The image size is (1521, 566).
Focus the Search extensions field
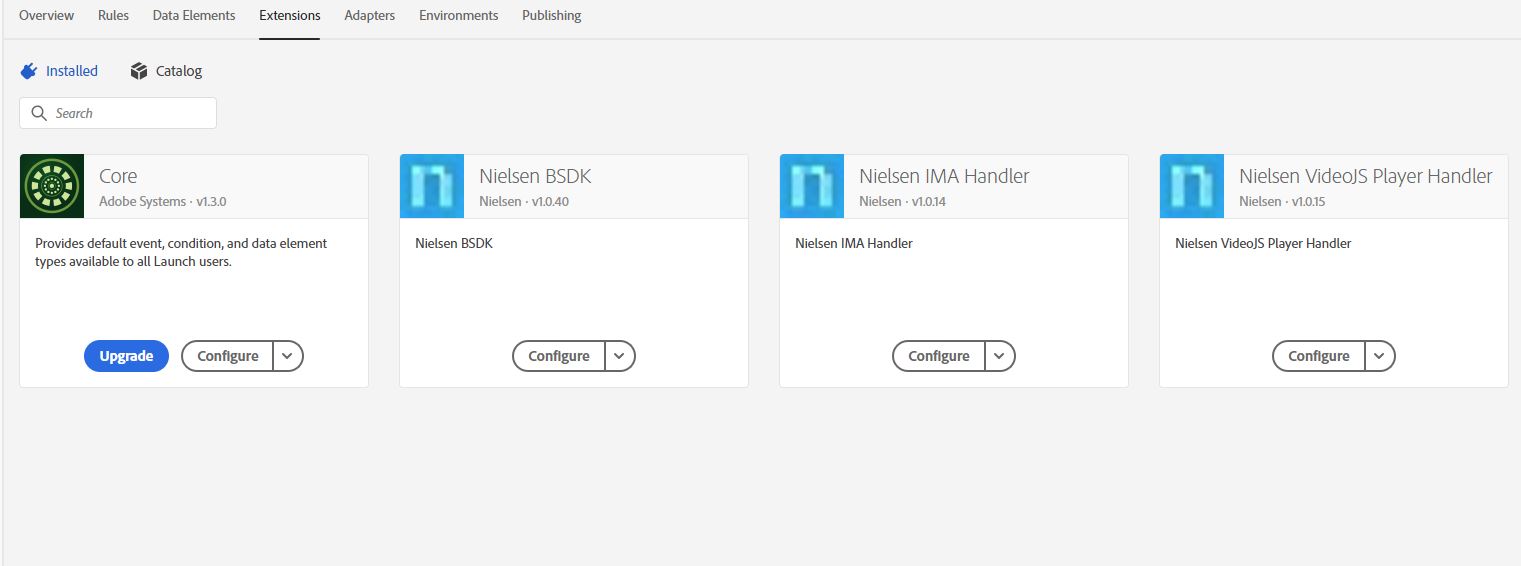(x=118, y=113)
